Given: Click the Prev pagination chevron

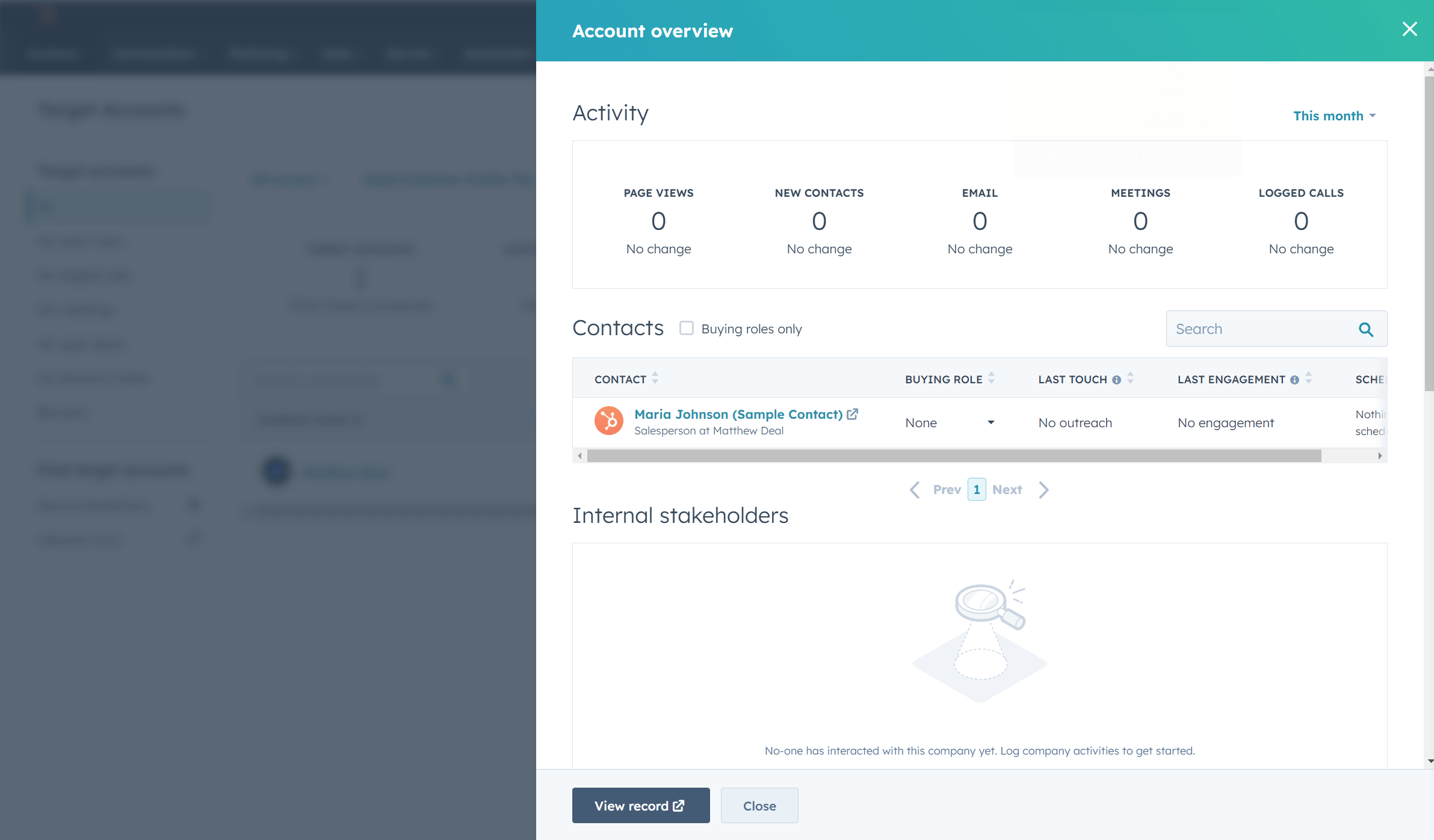Looking at the screenshot, I should tap(914, 489).
